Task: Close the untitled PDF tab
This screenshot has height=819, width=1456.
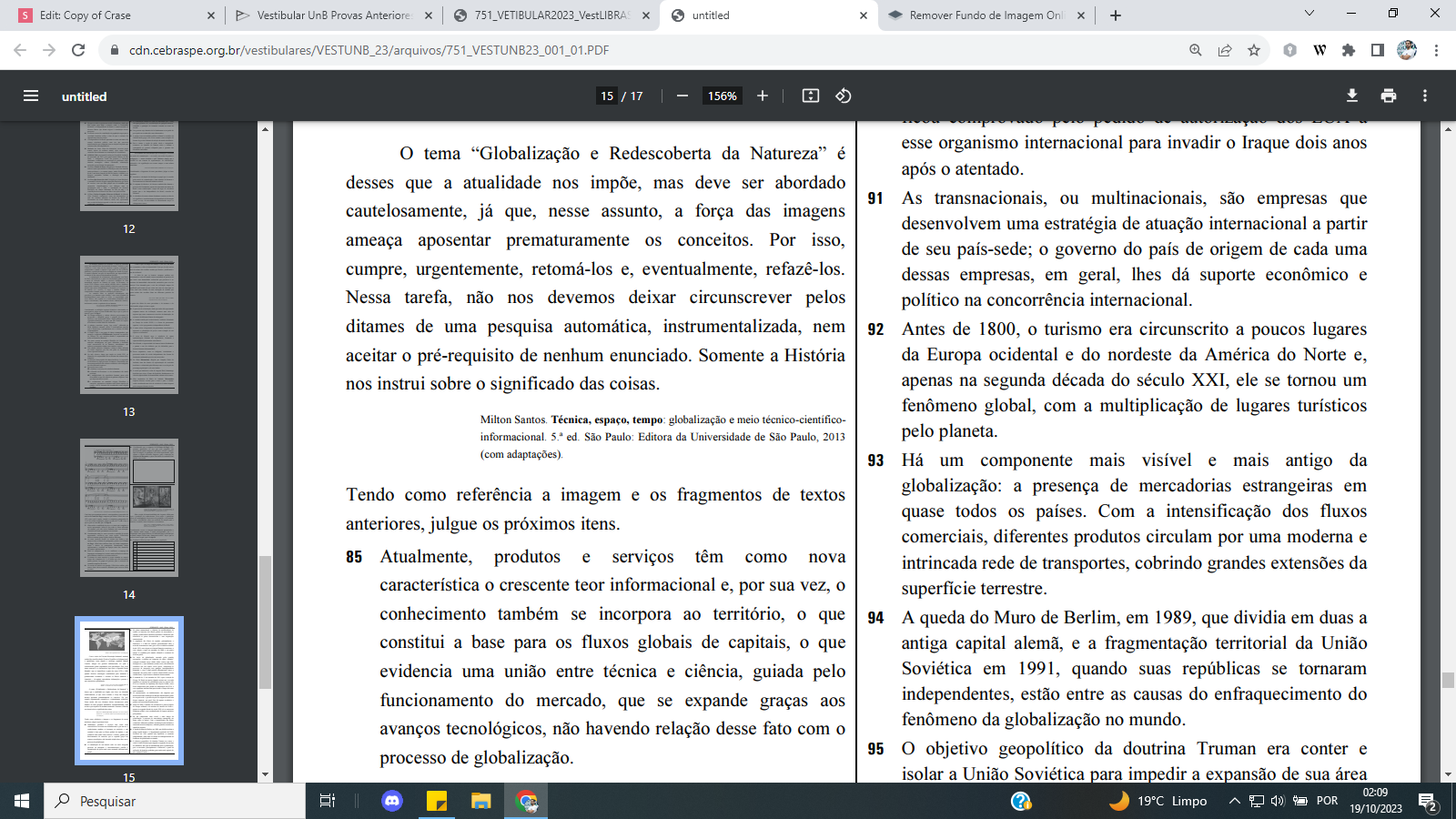Action: pos(864,15)
